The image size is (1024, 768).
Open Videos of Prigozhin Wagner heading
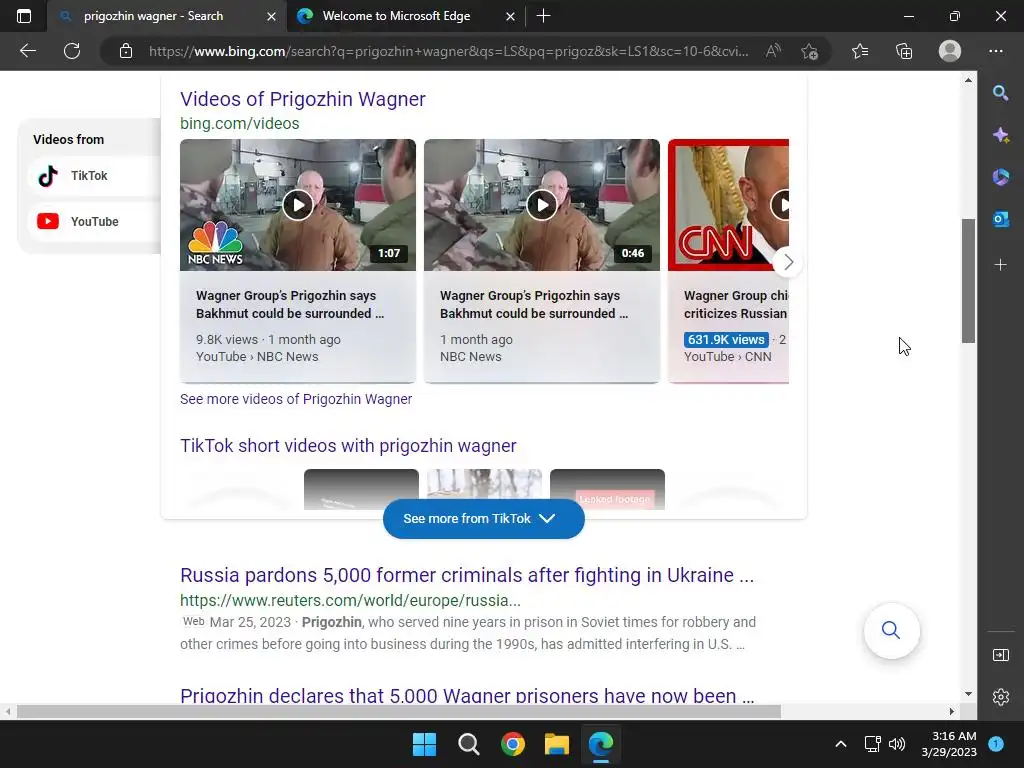tap(302, 99)
